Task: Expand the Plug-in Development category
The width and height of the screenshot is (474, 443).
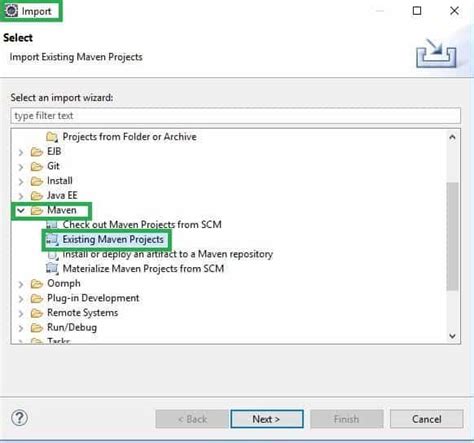Action: click(x=21, y=299)
